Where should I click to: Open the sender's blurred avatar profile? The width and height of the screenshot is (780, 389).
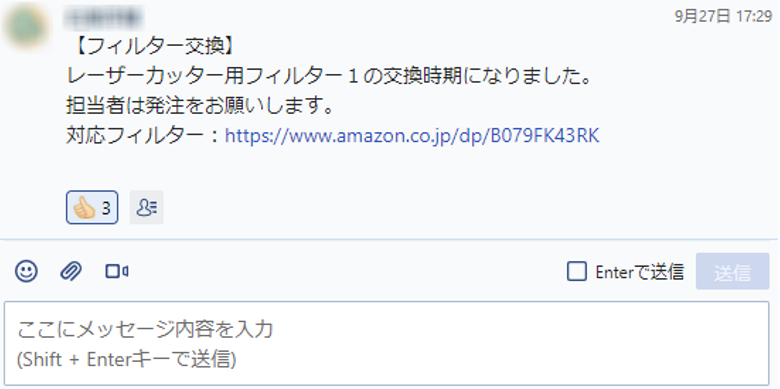[25, 25]
